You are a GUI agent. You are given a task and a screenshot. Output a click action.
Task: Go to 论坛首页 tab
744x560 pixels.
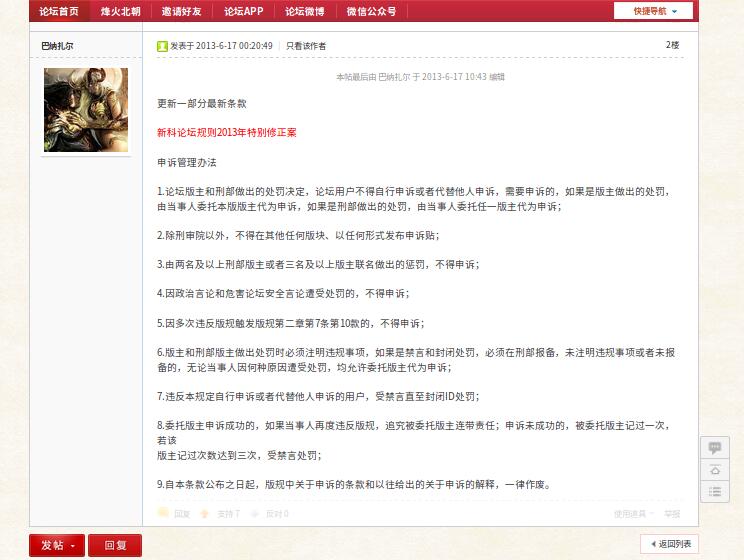59,11
